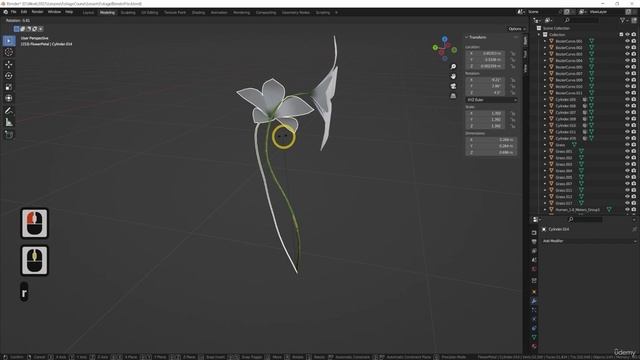Click the green Y axis gizmo ball

[x=435, y=48]
